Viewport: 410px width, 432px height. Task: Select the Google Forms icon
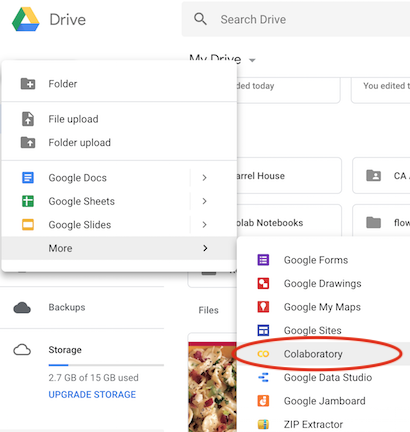coord(263,260)
